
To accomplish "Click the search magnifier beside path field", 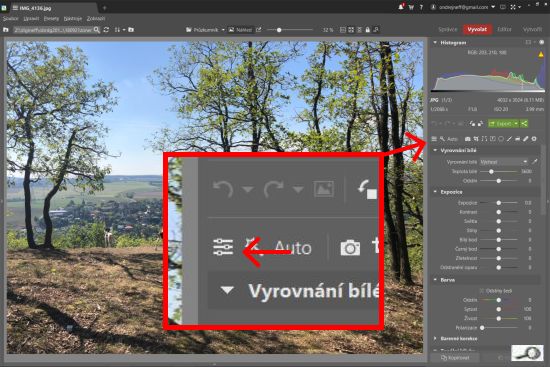I will point(97,30).
